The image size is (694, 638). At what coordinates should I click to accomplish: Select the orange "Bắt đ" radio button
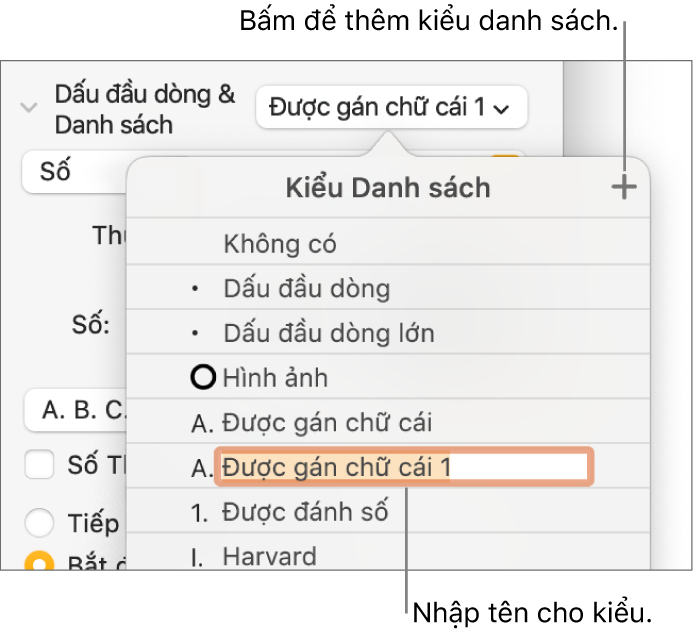40,562
